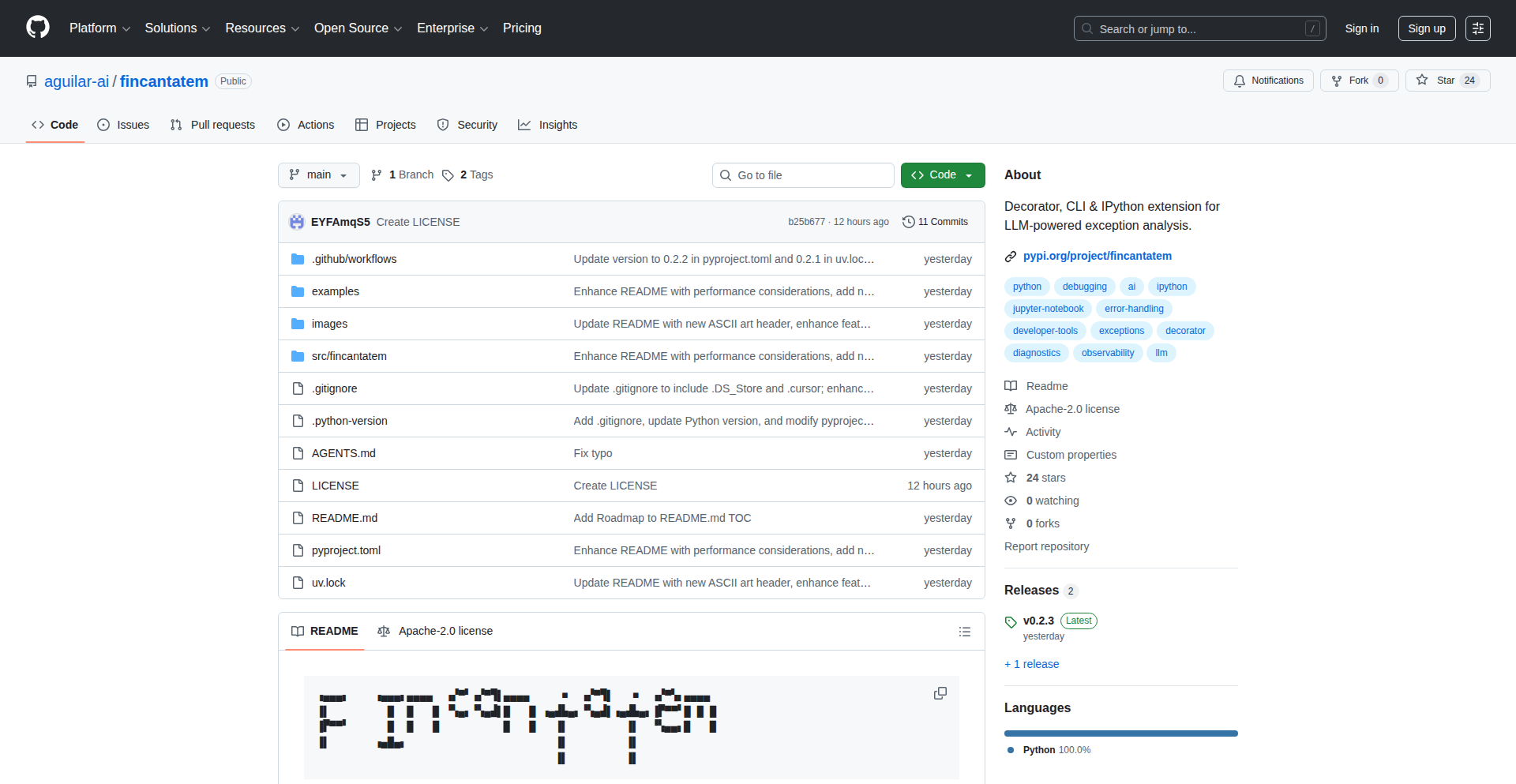Viewport: 1516px width, 784px height.
Task: Click the book icon next to Readme
Action: [x=1011, y=386]
